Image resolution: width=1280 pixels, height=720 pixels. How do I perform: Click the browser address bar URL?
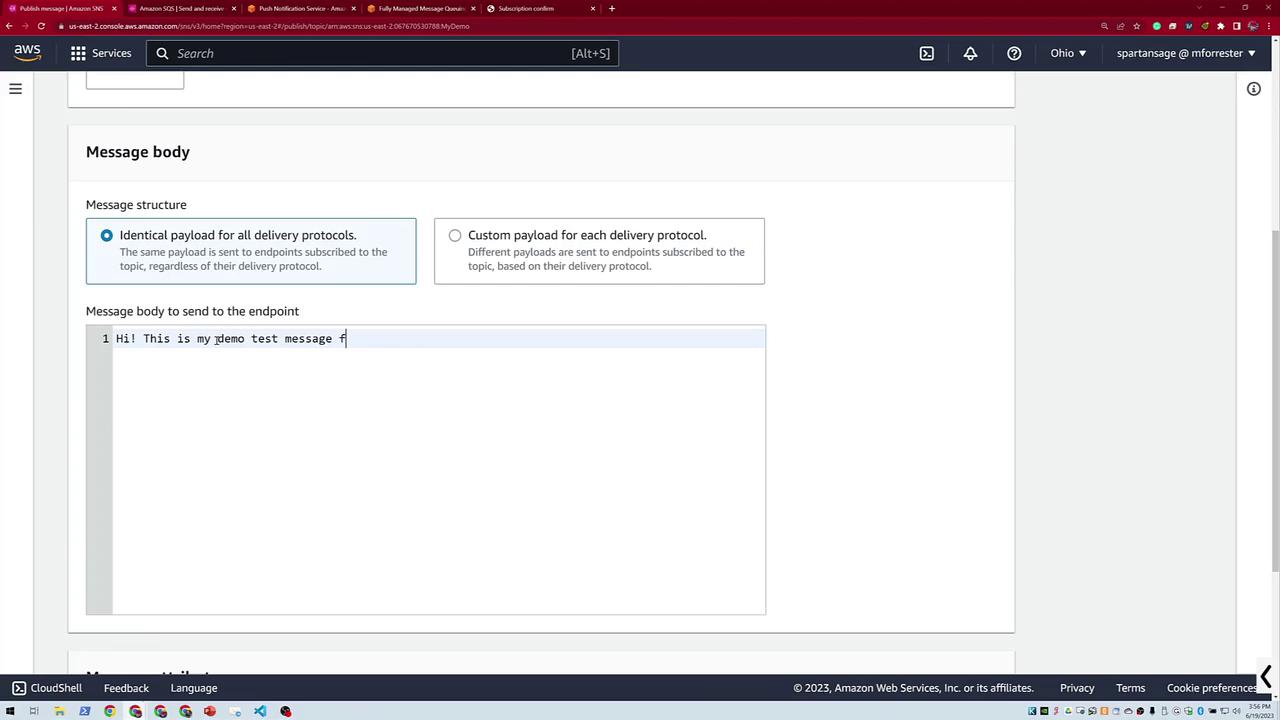click(269, 26)
